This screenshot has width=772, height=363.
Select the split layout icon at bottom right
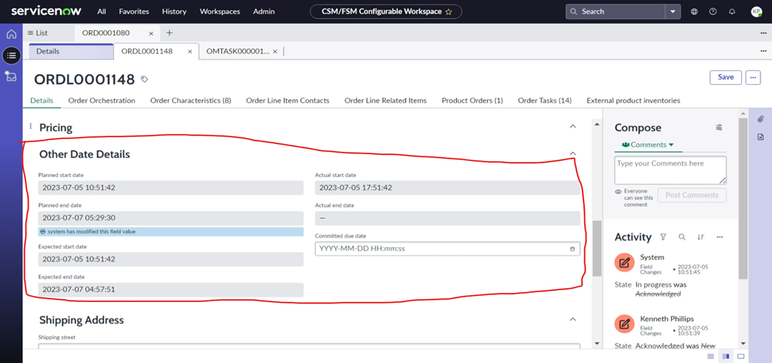[726, 356]
